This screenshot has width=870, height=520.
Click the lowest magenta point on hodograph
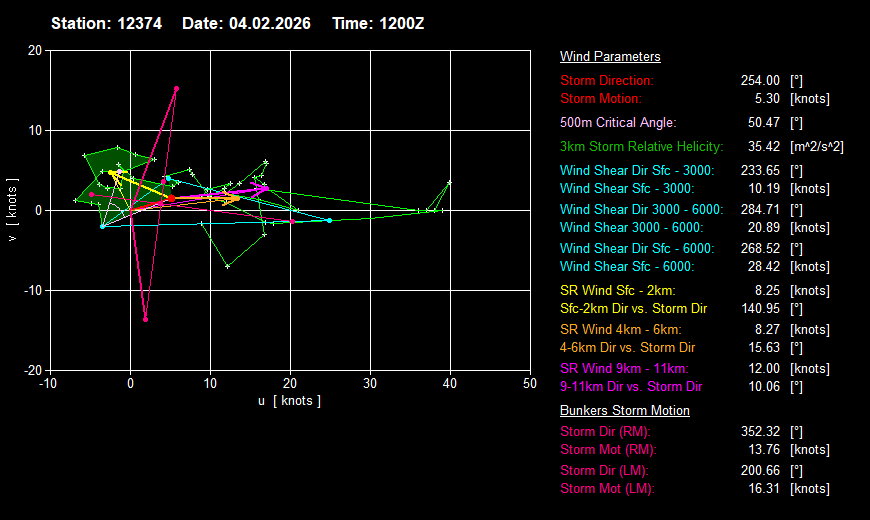[146, 319]
